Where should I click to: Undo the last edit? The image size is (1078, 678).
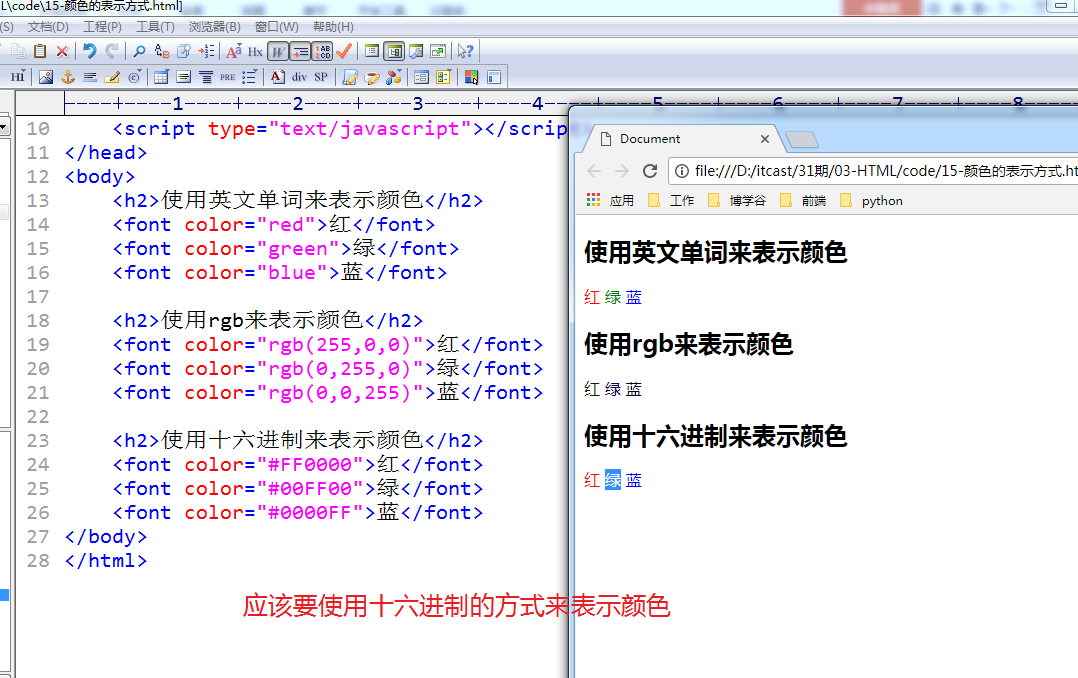(89, 51)
